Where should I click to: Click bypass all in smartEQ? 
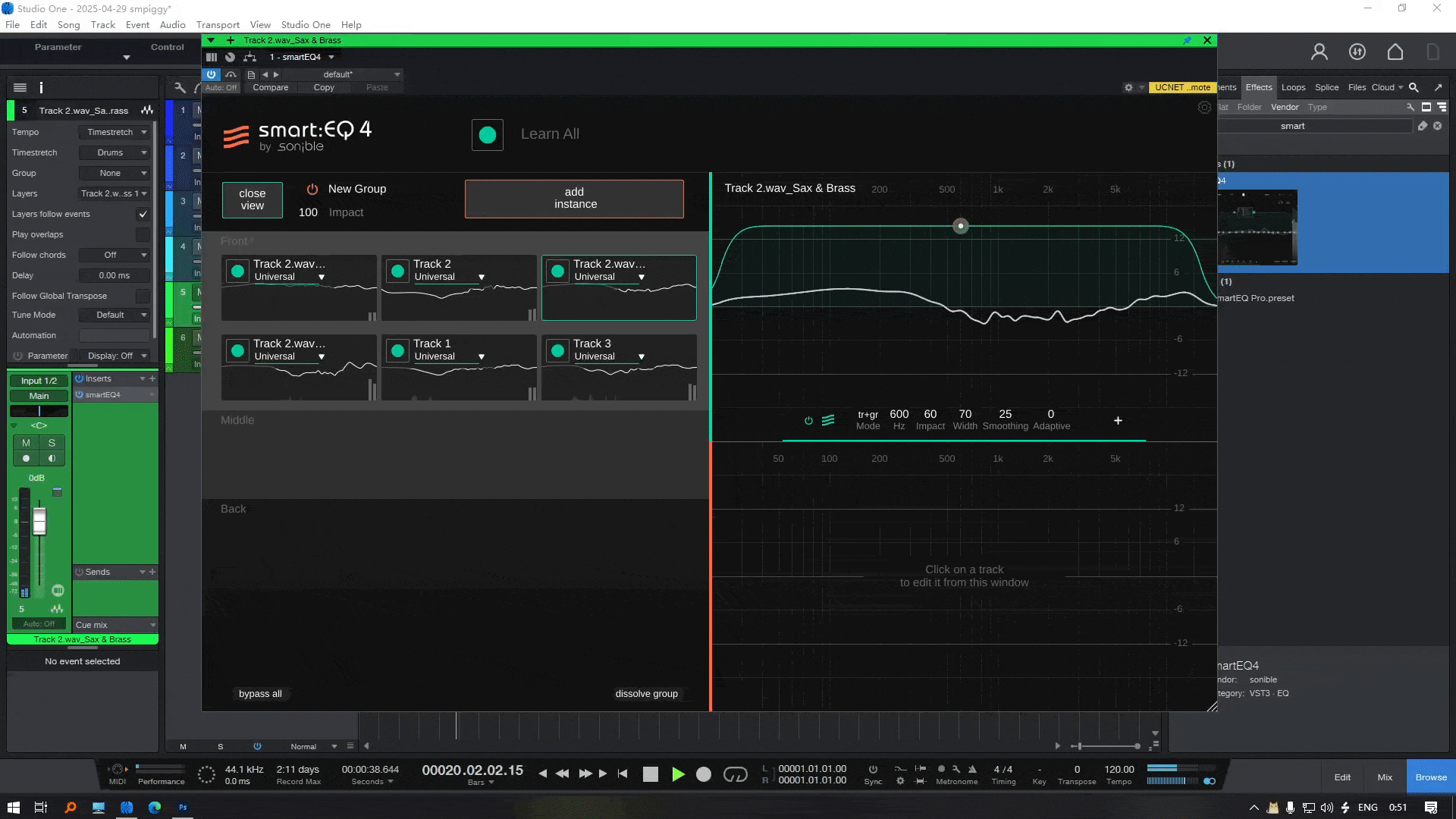(x=260, y=694)
